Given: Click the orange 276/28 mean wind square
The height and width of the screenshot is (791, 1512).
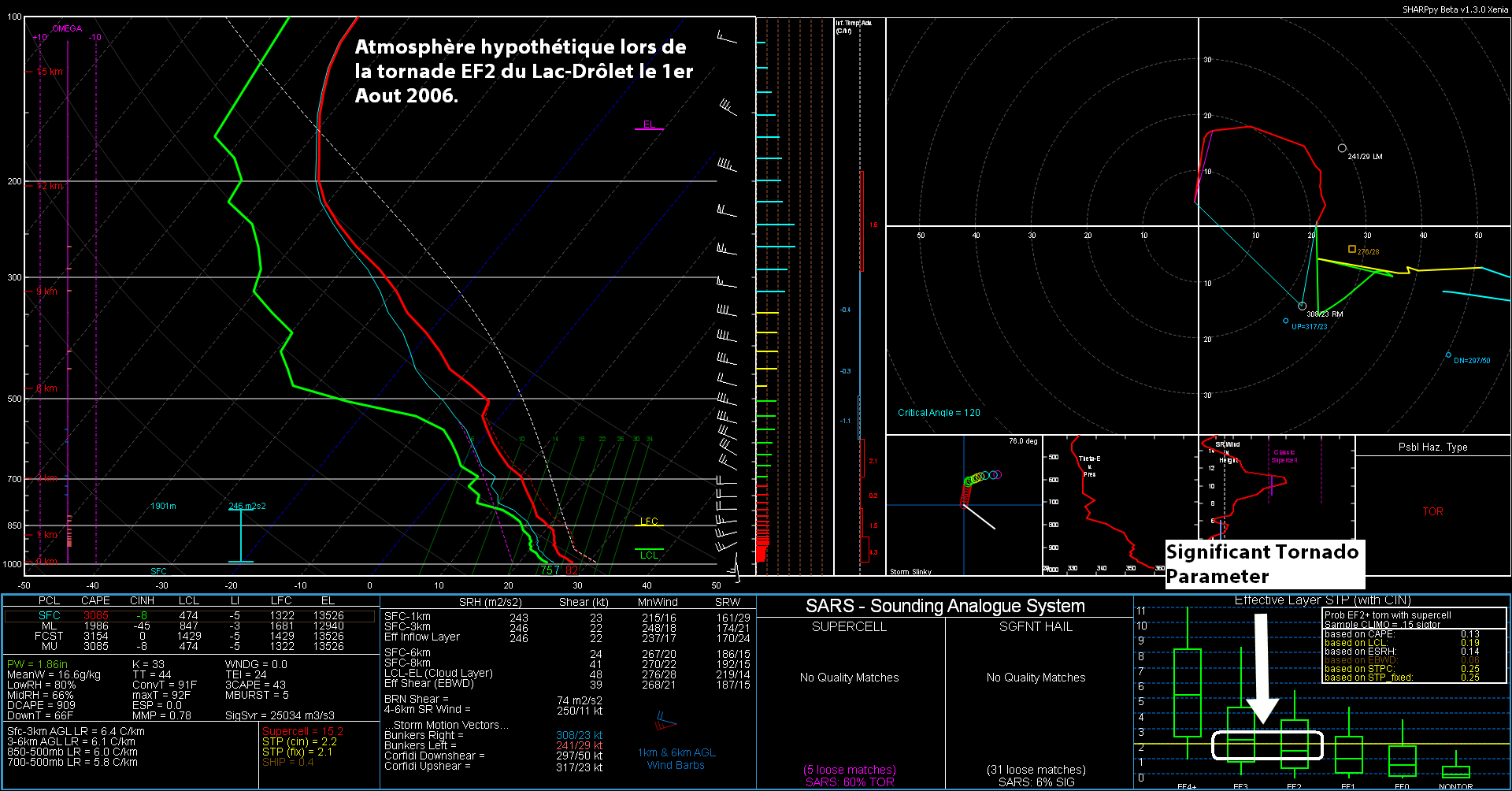Looking at the screenshot, I should tap(1352, 249).
